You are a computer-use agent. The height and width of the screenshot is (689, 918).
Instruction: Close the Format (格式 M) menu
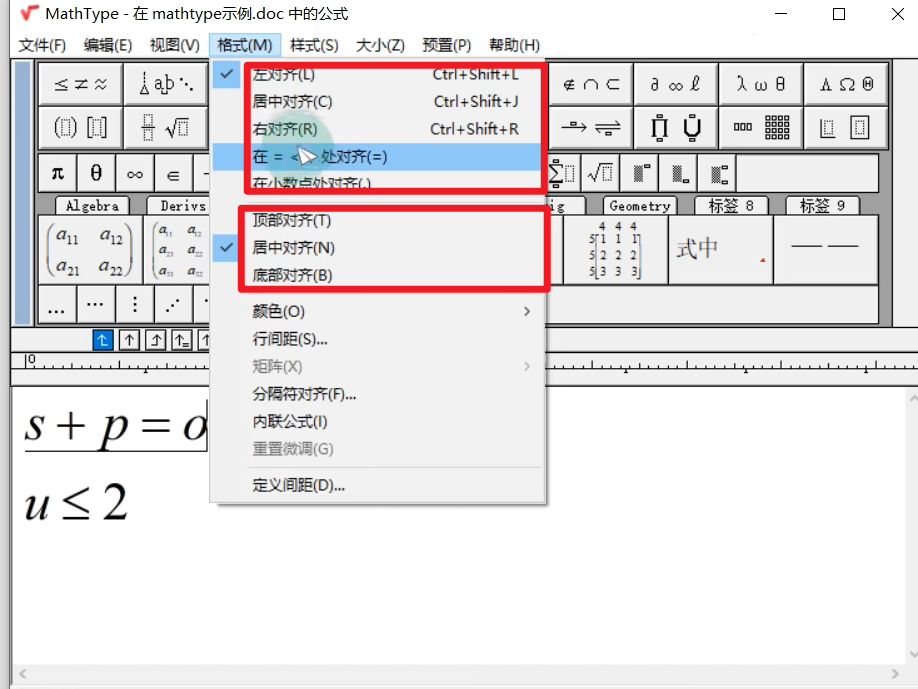[x=245, y=45]
